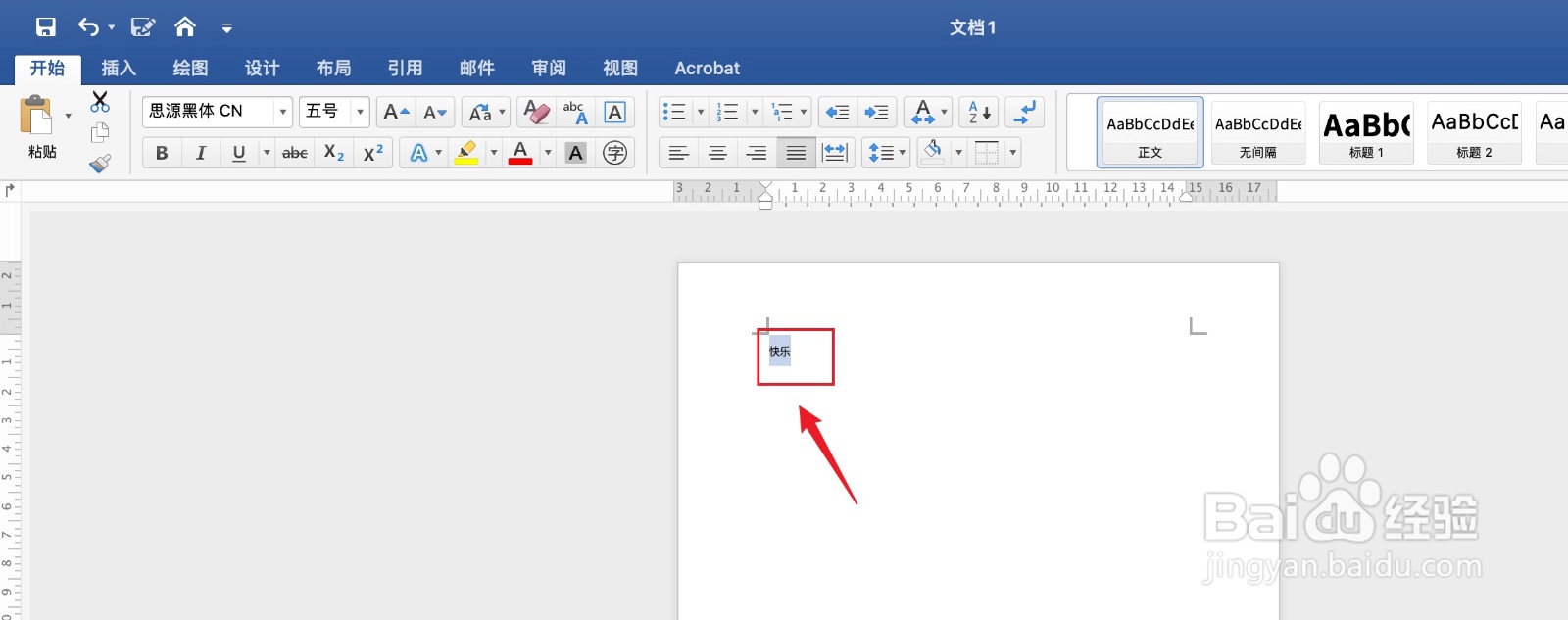The width and height of the screenshot is (1568, 620).
Task: Open the 审阅 tab
Action: [549, 68]
